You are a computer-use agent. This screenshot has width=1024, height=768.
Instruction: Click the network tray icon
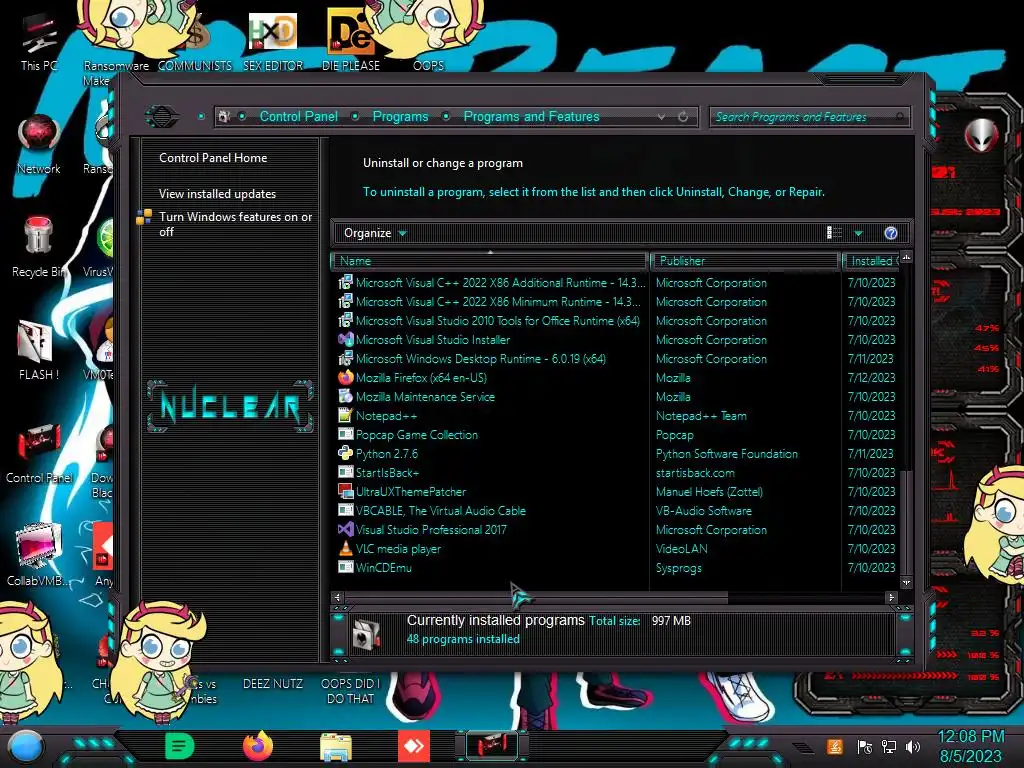point(889,746)
